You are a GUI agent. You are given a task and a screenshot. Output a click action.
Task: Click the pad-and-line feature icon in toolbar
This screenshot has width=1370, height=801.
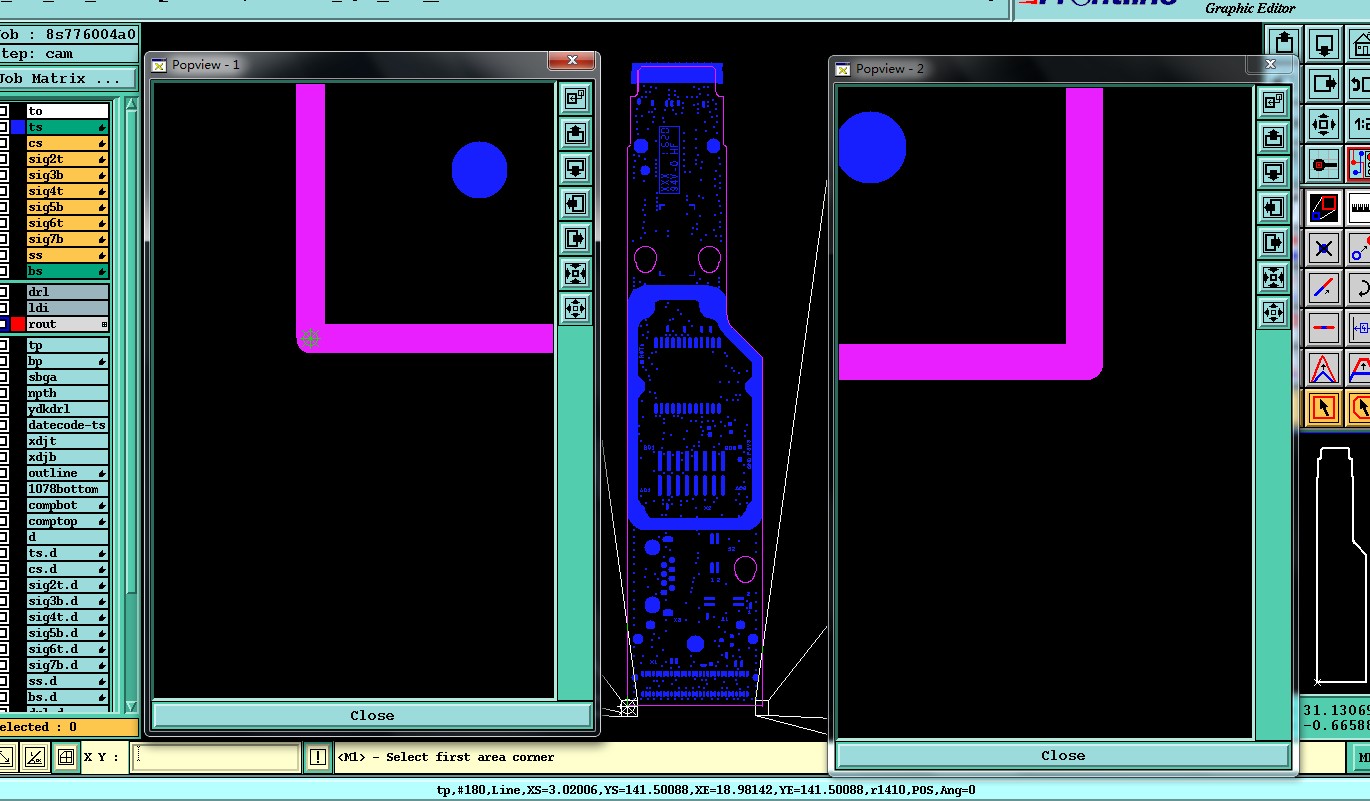pos(1324,164)
